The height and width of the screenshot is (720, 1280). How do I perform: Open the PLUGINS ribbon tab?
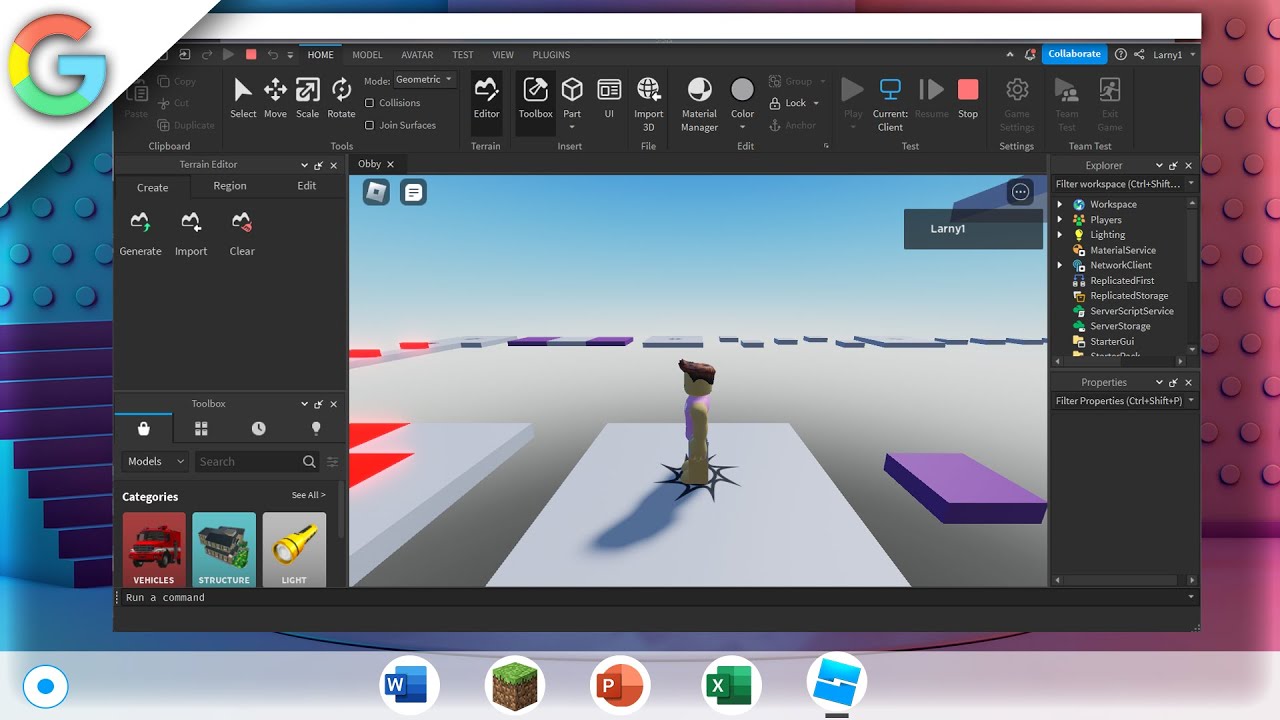coord(551,55)
